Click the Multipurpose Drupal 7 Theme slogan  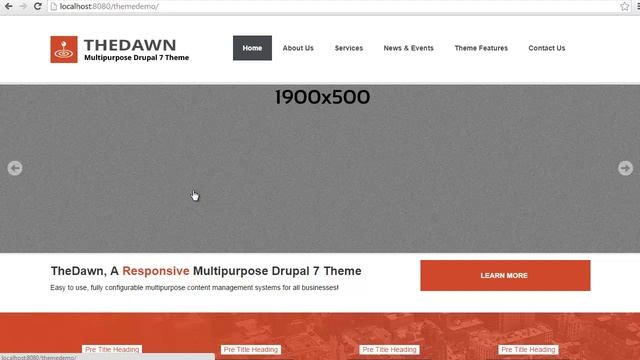[x=136, y=58]
